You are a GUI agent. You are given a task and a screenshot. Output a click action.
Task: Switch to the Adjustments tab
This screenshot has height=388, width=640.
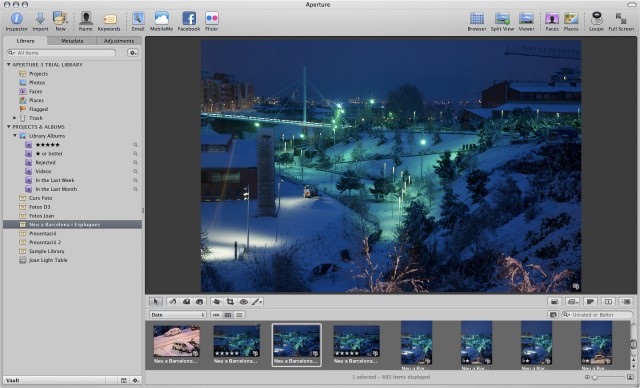pos(119,41)
